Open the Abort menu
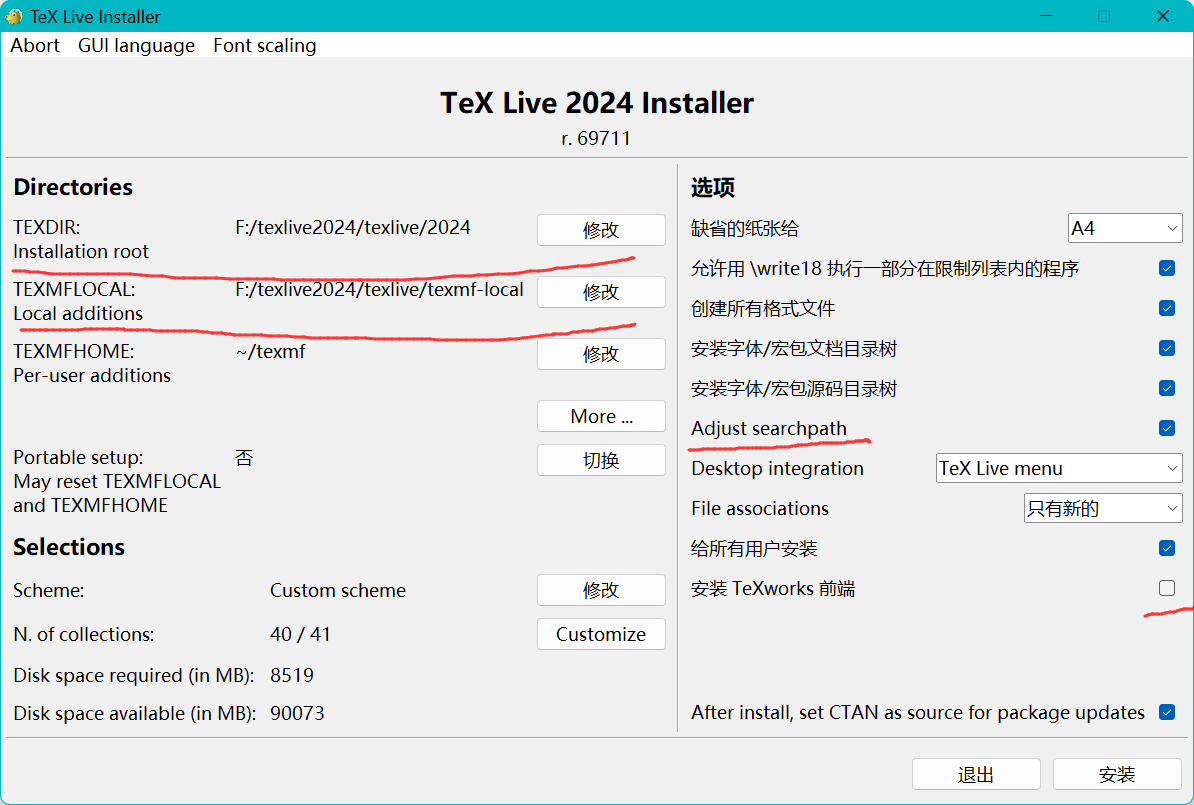 [34, 45]
